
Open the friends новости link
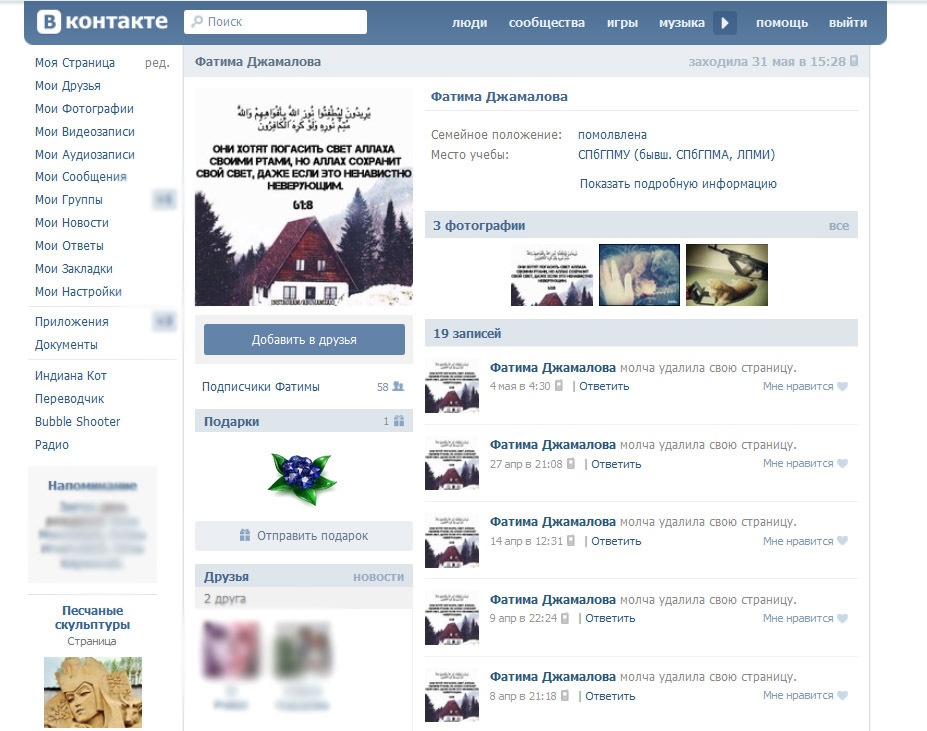pos(378,577)
